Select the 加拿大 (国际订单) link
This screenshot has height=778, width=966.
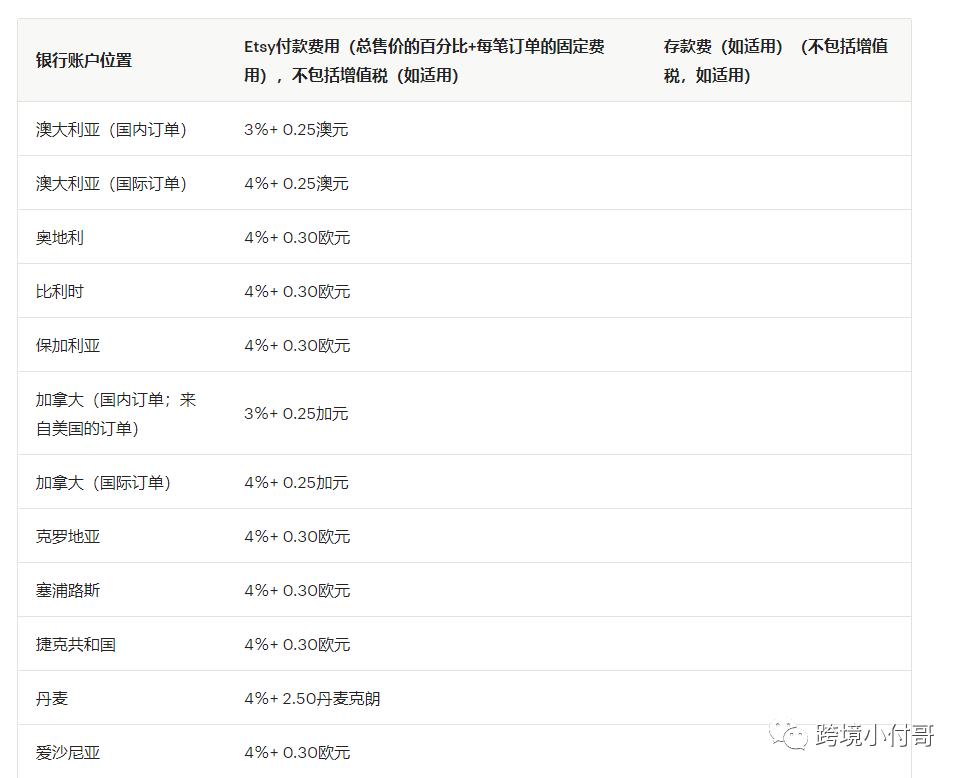[x=113, y=481]
